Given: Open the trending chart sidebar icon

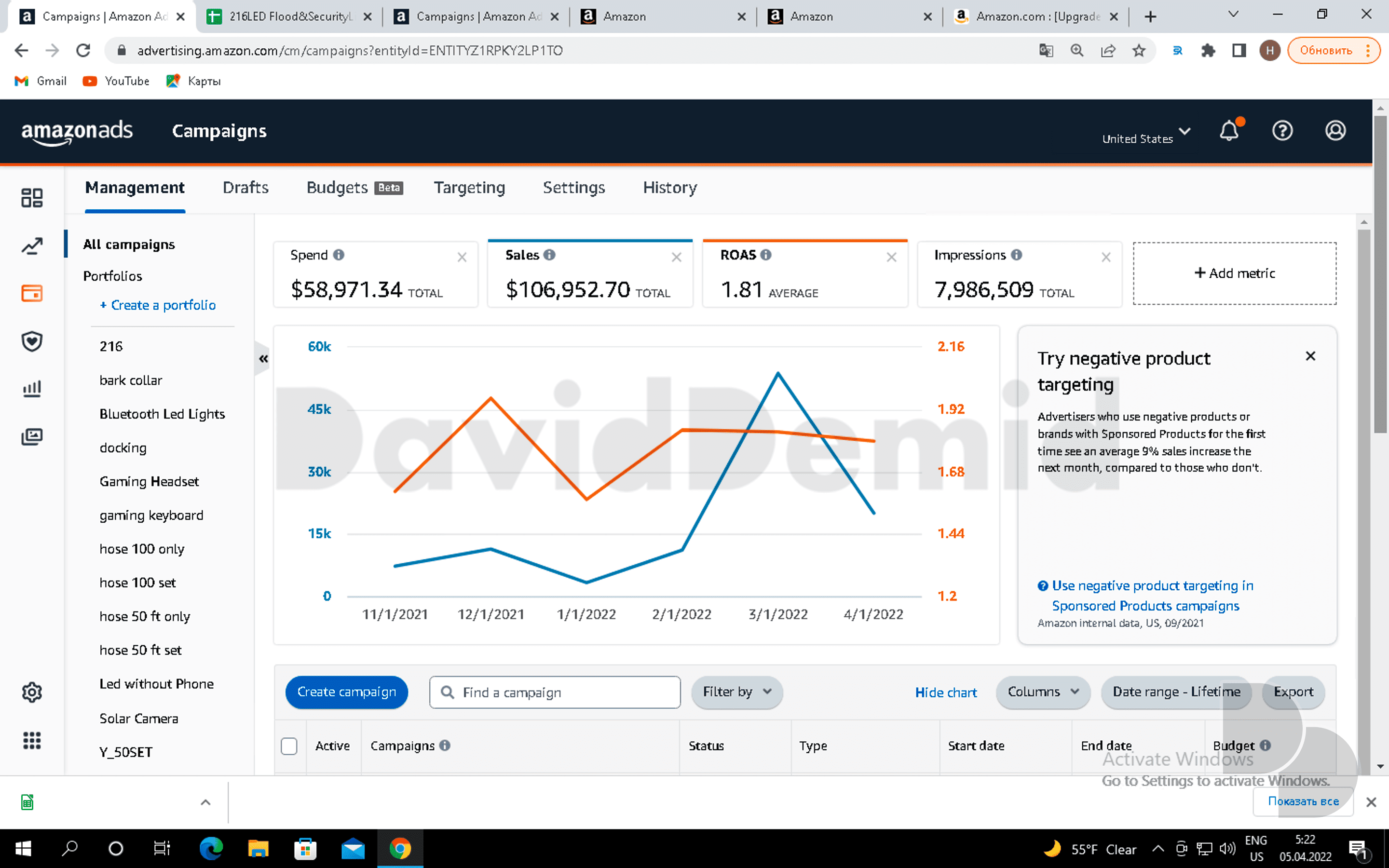Looking at the screenshot, I should pos(32,246).
